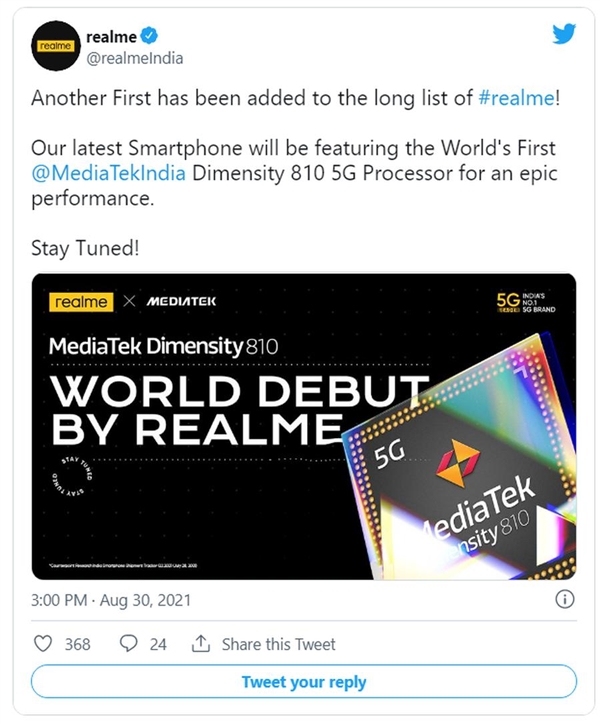Click the blue verified badge
Screen dimensions: 600x724
[x=147, y=37]
